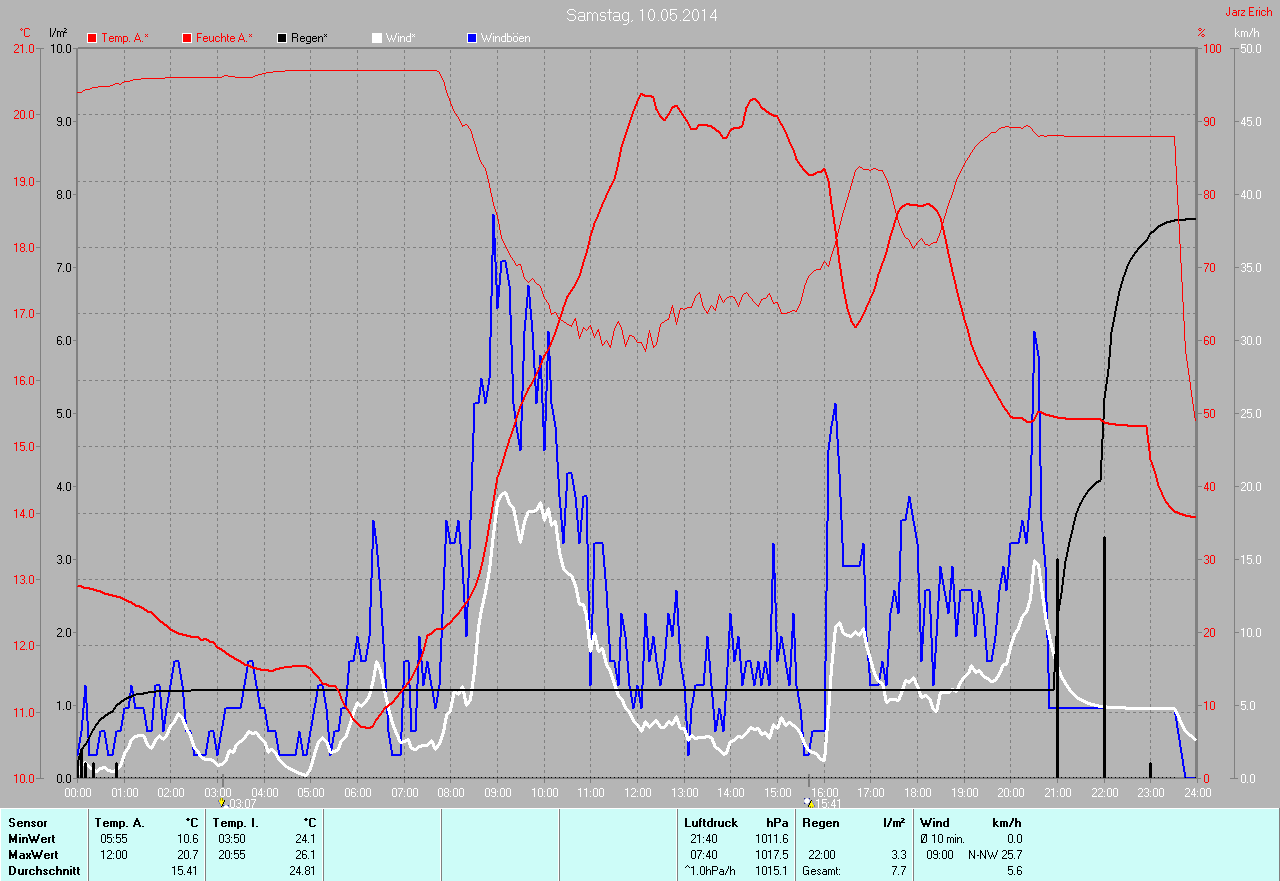This screenshot has height=881, width=1280.
Task: Click the 'Temp. A.*' legend label
Action: point(125,38)
